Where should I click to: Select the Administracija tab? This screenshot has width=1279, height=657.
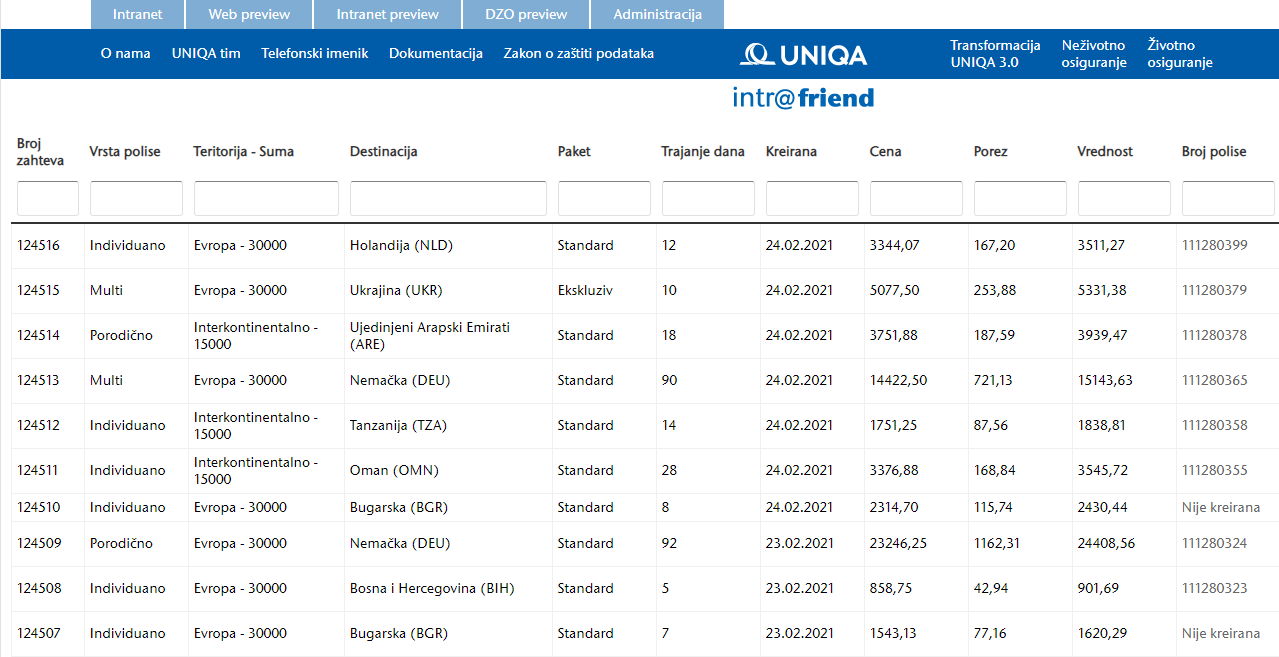pos(657,14)
